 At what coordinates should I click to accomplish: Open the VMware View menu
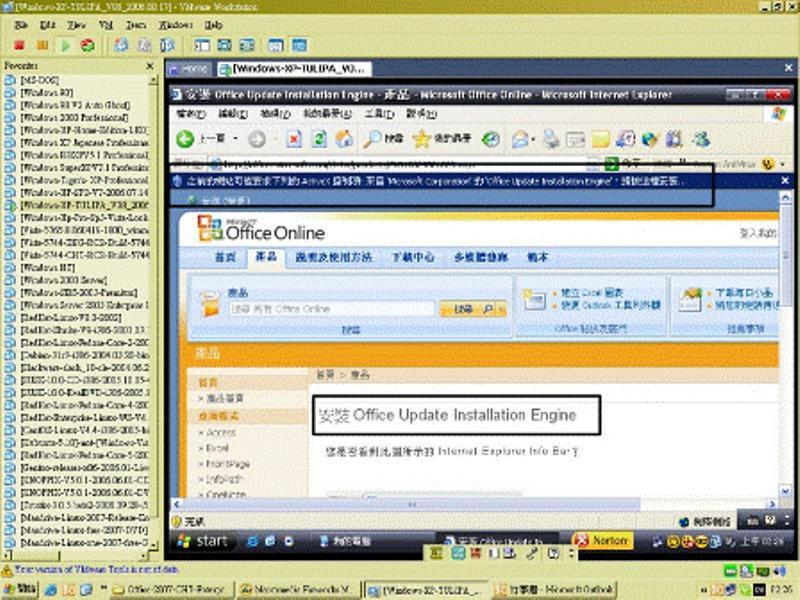77,24
